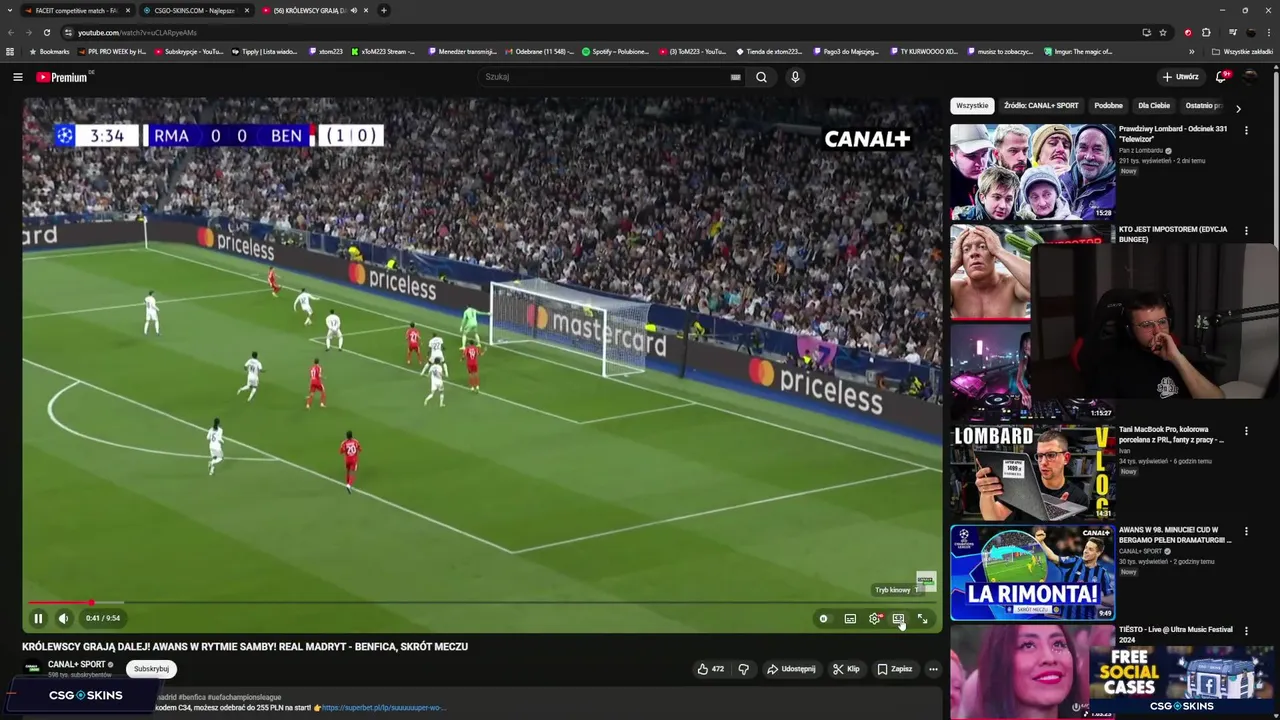Turn on subtitles with the captions icon
Viewport: 1280px width, 720px height.
click(850, 619)
